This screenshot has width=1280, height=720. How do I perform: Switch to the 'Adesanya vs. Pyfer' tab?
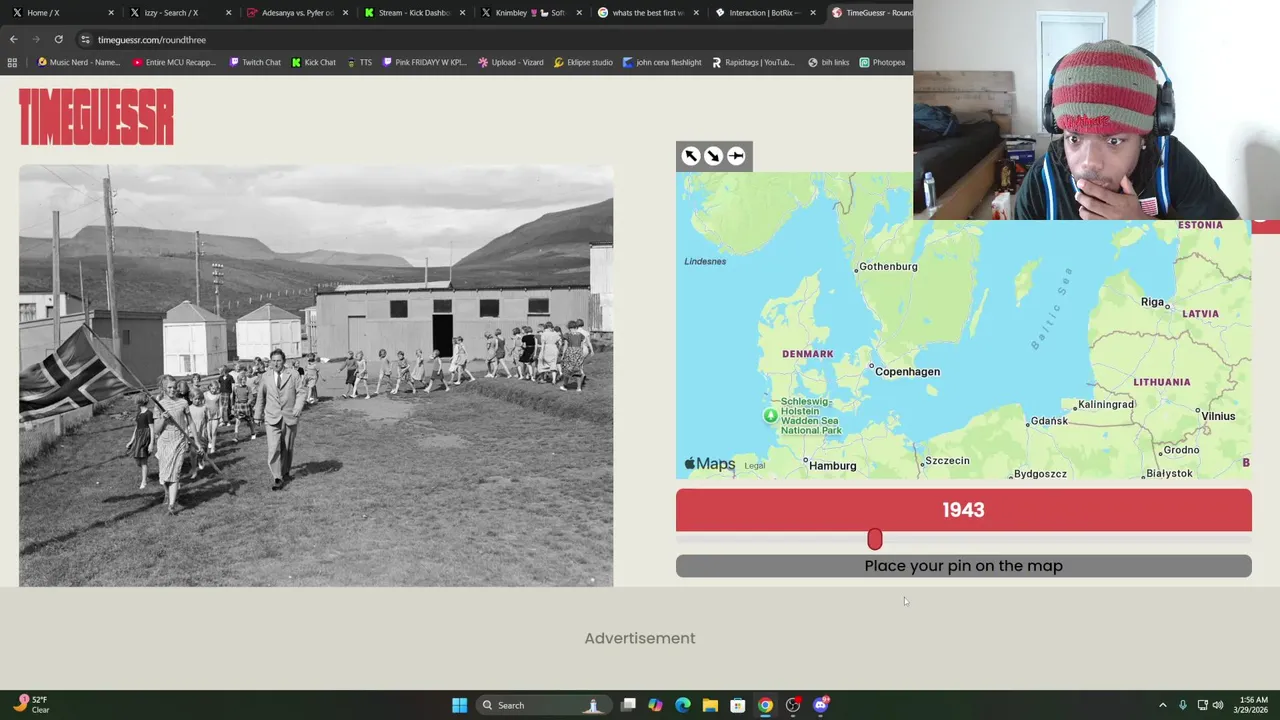[297, 13]
